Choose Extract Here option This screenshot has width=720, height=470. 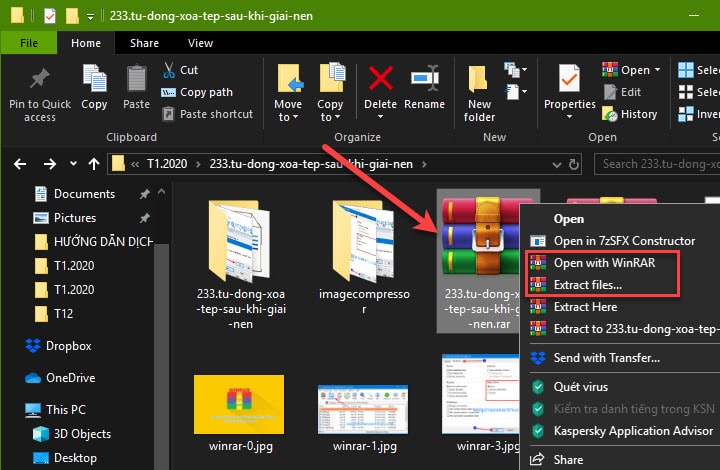[585, 307]
